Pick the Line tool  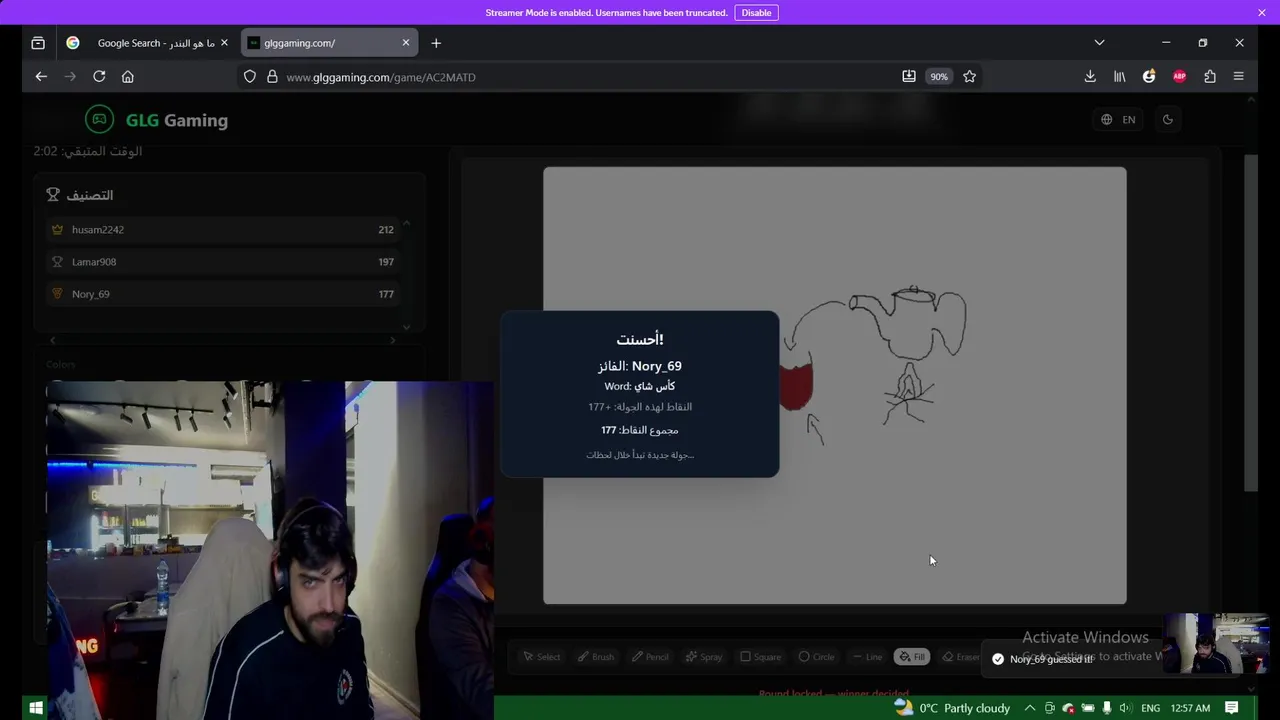click(x=867, y=657)
